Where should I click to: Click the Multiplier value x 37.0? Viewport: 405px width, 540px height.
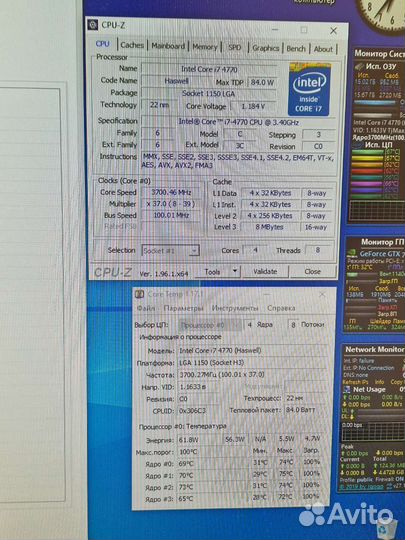pyautogui.click(x=171, y=204)
